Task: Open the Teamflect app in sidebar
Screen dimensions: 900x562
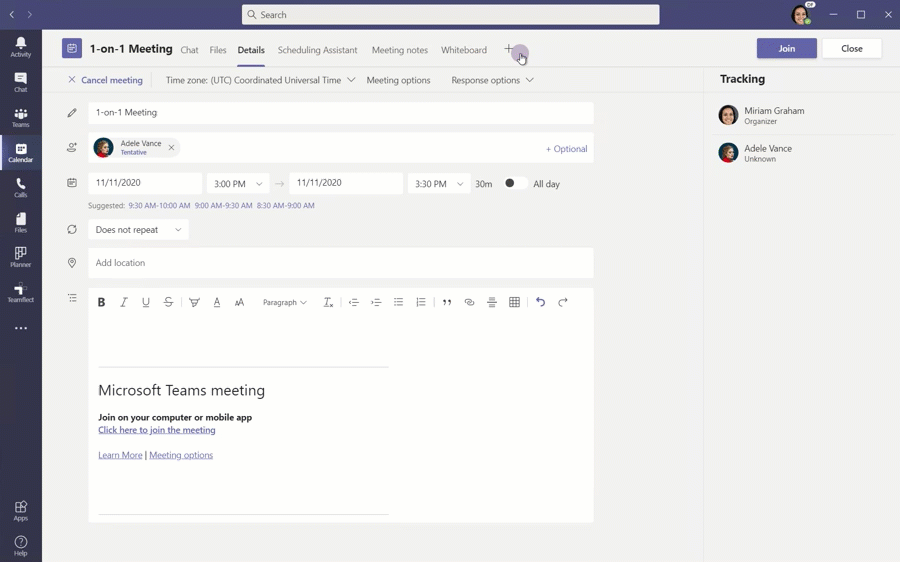Action: [x=21, y=292]
